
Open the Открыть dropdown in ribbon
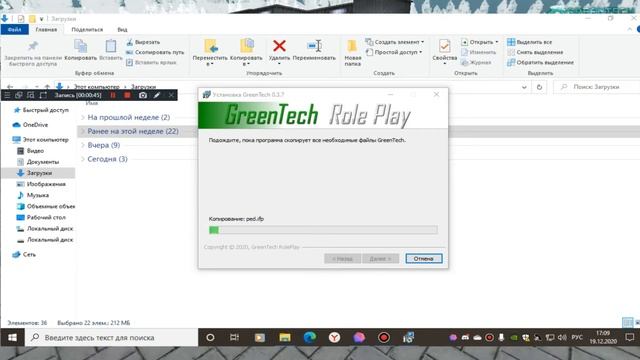pos(480,42)
